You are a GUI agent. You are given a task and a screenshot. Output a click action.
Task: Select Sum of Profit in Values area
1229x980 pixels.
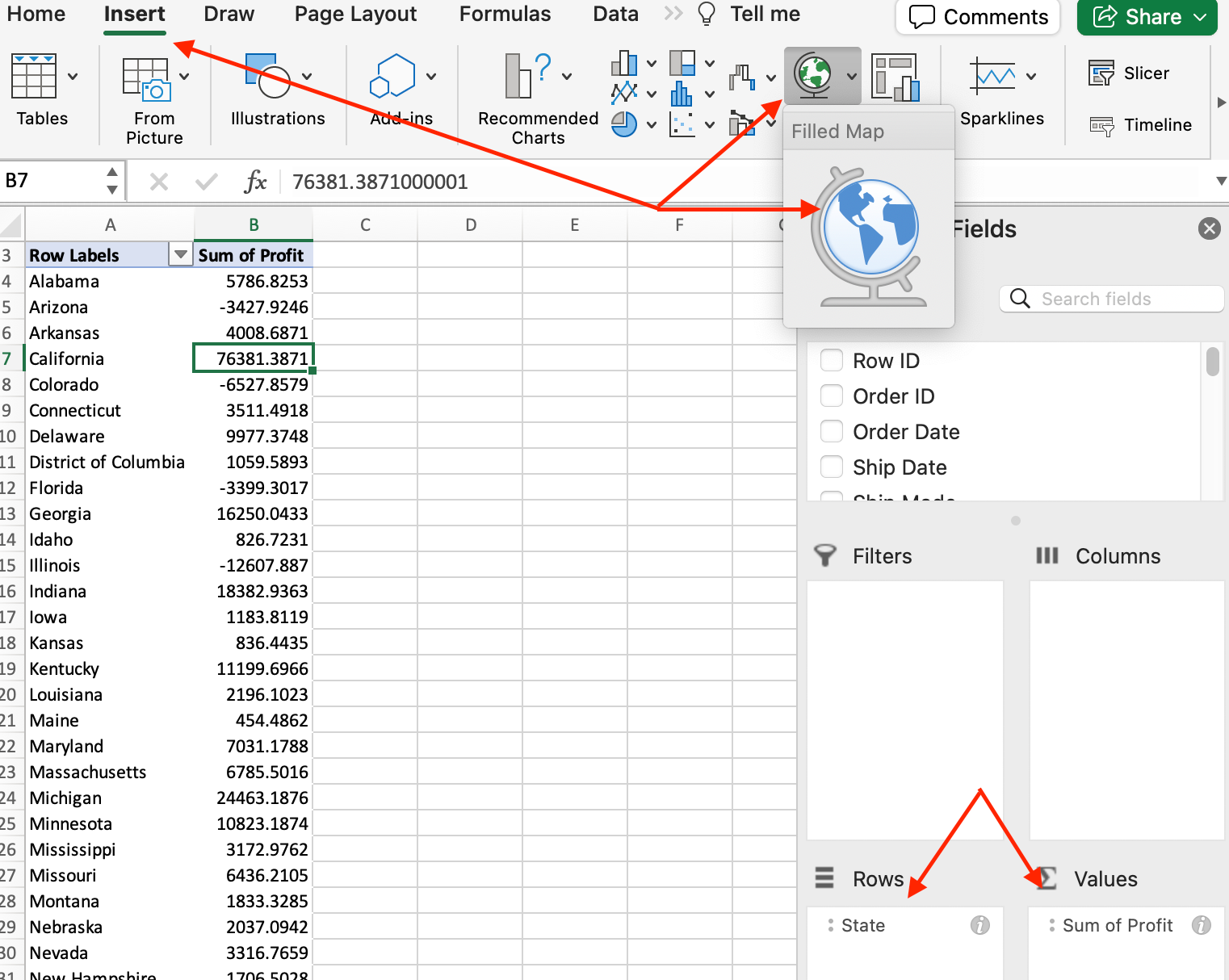coord(1126,925)
